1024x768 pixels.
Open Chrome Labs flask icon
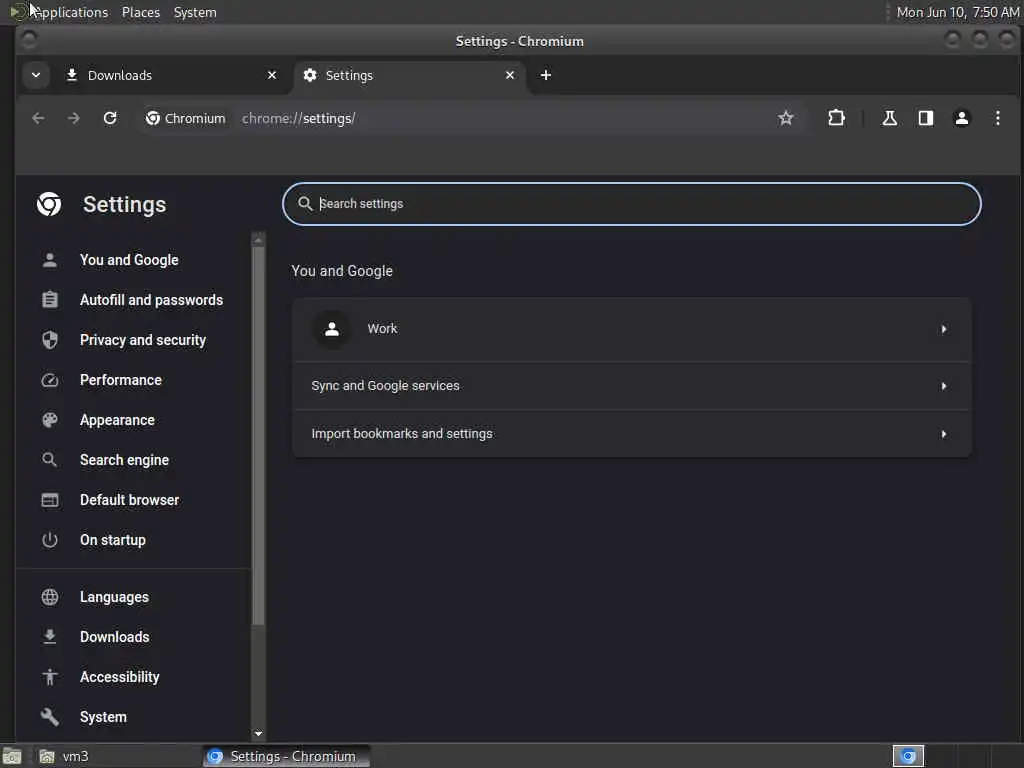pyautogui.click(x=889, y=118)
